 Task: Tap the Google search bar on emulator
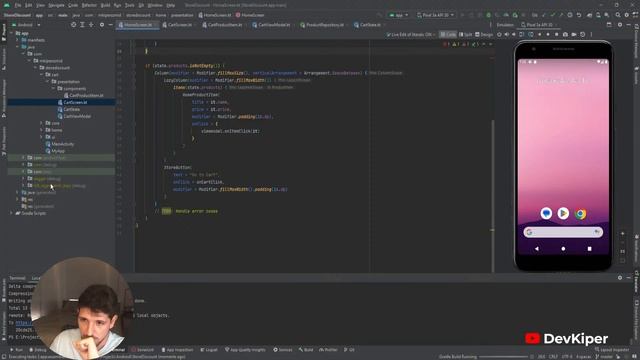(563, 232)
